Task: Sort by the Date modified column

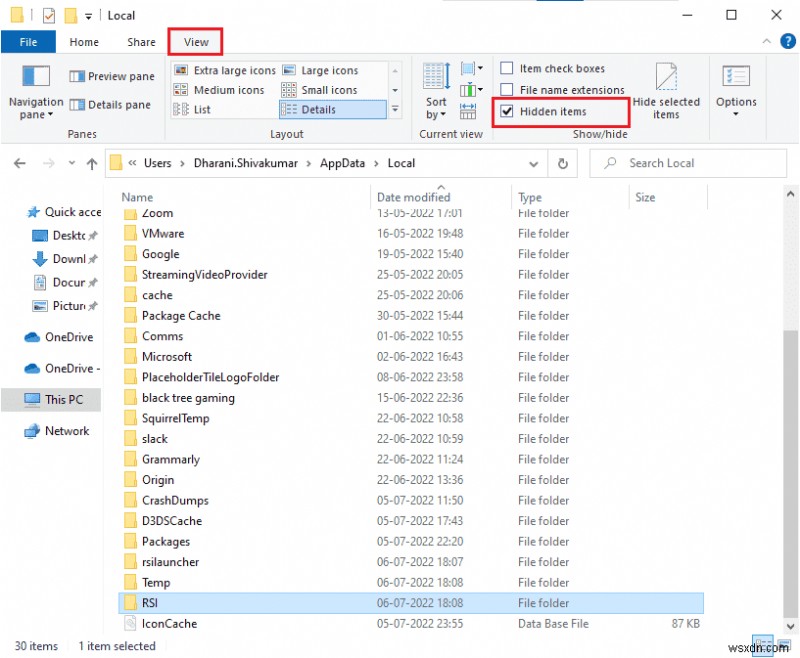Action: click(x=441, y=197)
